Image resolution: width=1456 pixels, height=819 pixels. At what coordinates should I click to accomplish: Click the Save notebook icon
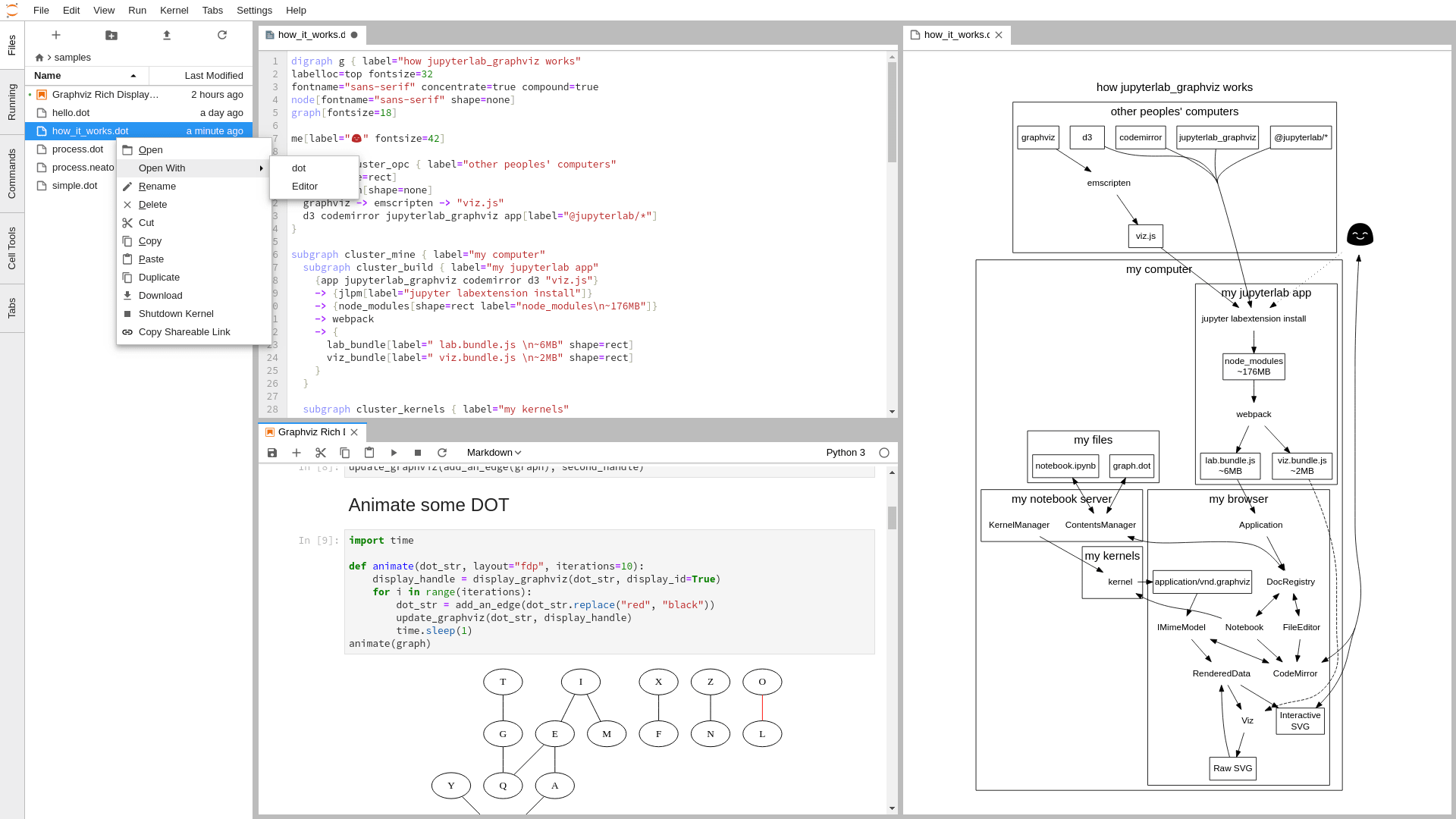click(x=272, y=452)
